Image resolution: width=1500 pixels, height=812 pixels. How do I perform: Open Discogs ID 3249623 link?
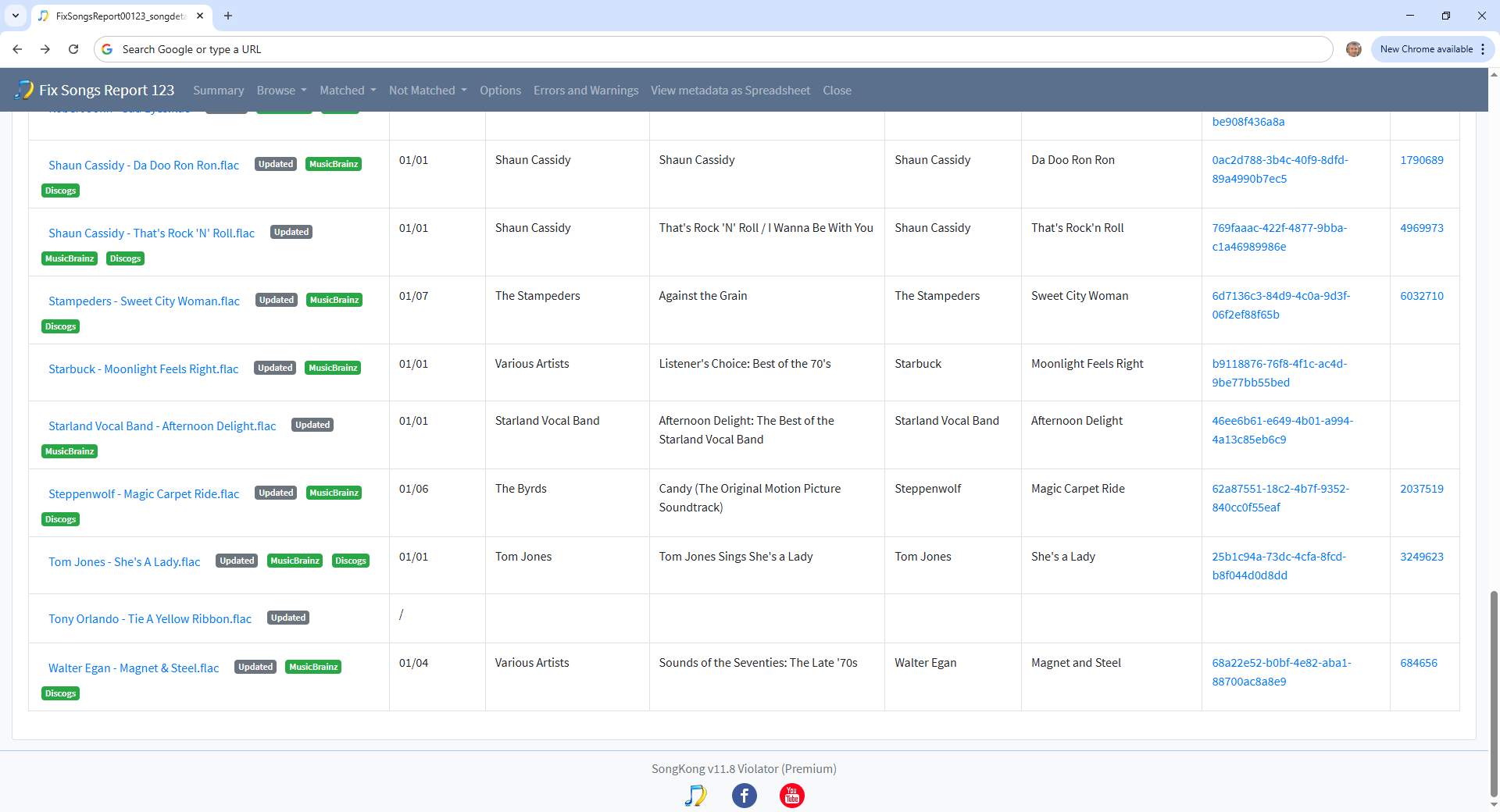click(1421, 557)
